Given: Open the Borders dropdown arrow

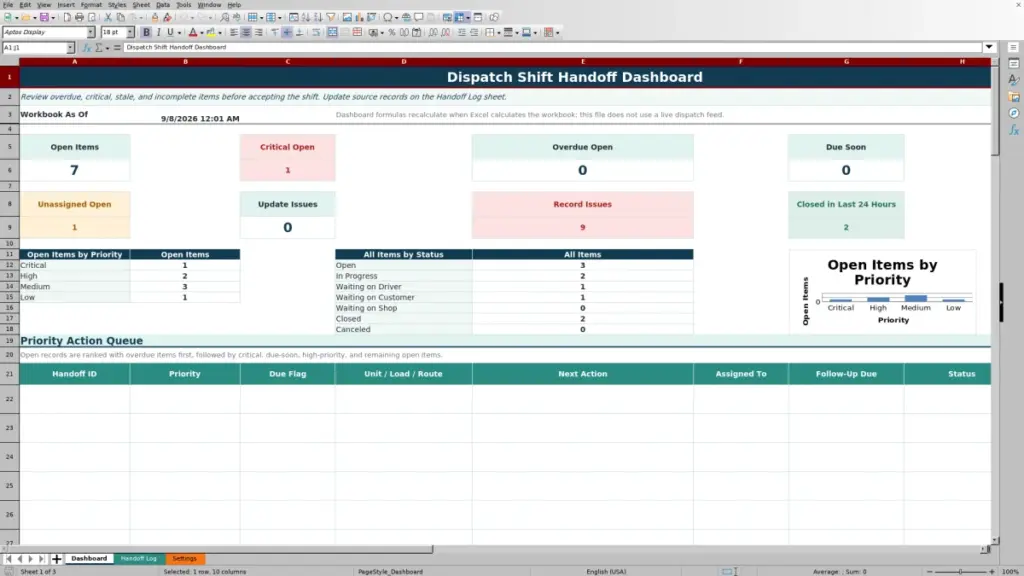Looking at the screenshot, I should tap(499, 33).
